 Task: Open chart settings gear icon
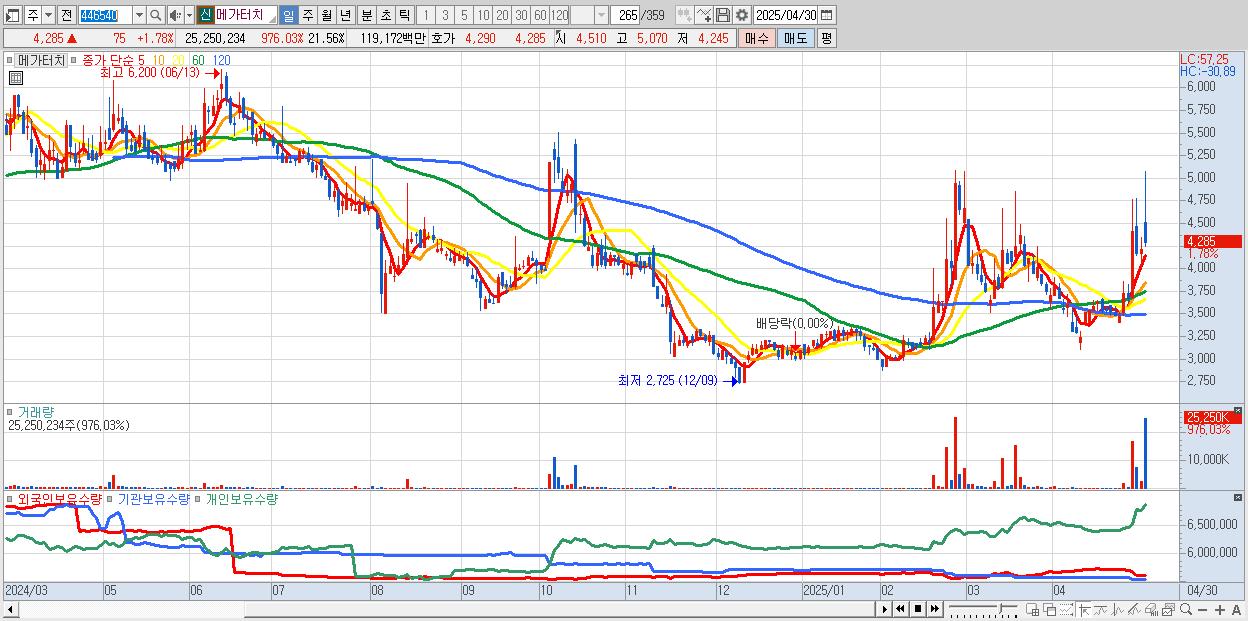742,15
